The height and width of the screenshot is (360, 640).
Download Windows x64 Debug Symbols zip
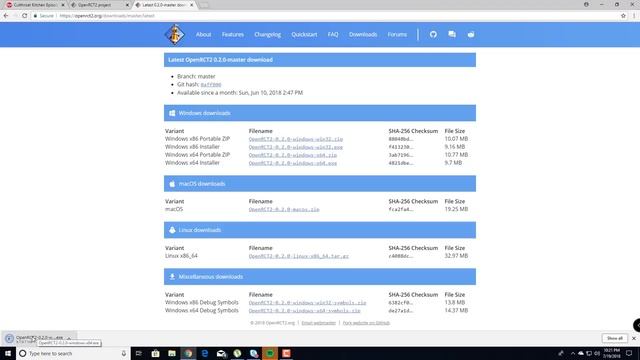(304, 311)
